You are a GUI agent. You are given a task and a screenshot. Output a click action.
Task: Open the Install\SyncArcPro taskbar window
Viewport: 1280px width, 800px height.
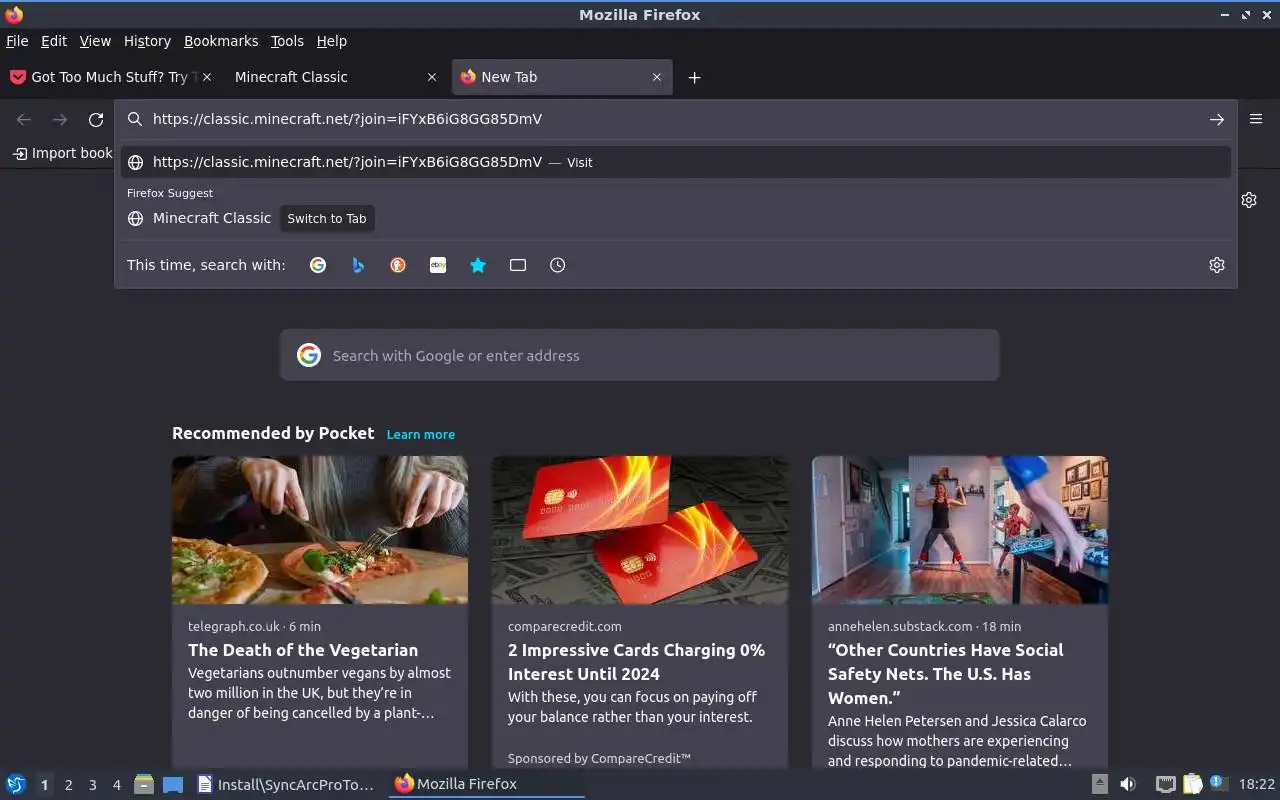coord(287,784)
